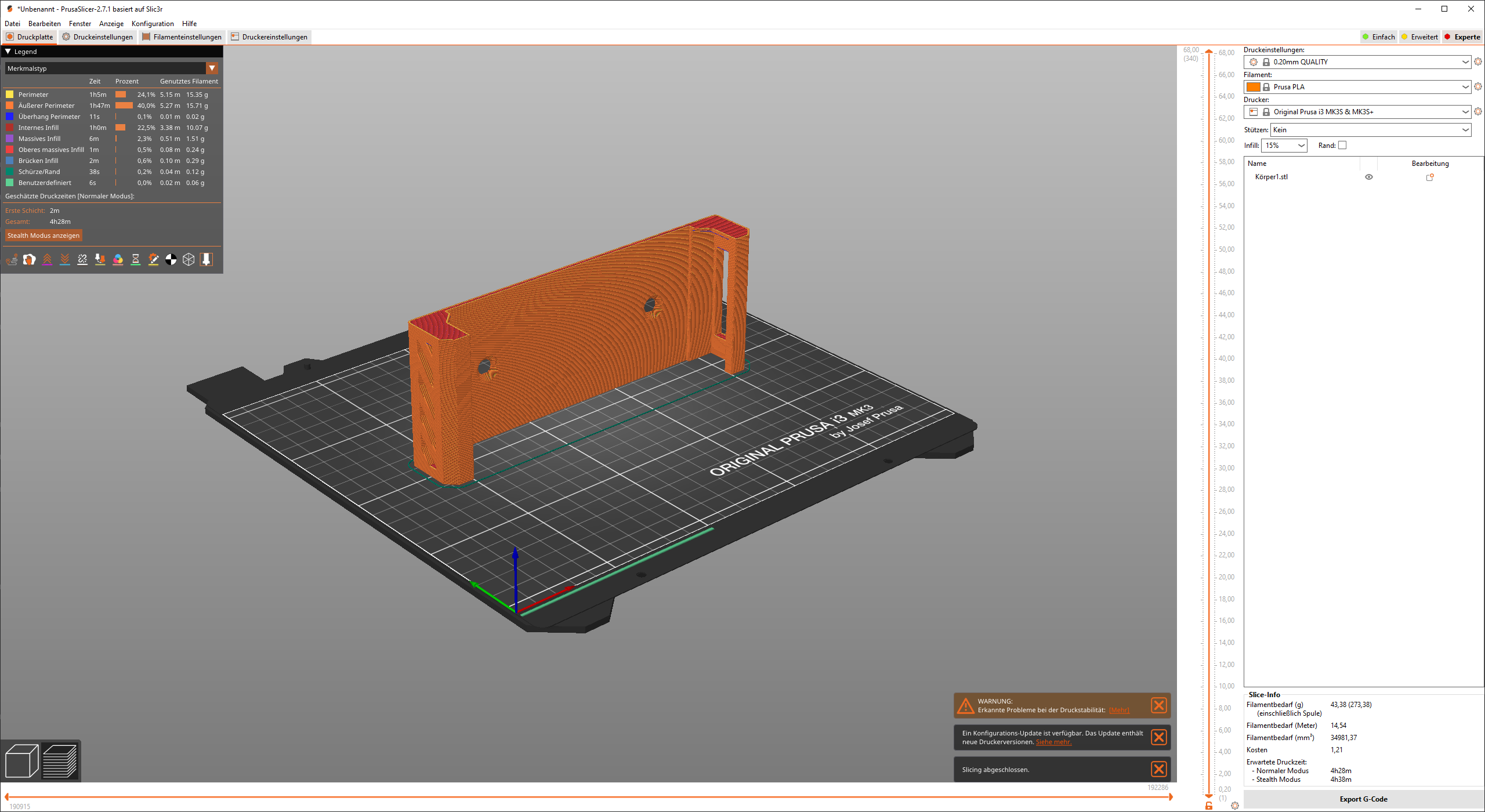Click top thumb of vertical layer slider
1485x812 pixels.
(x=1209, y=52)
